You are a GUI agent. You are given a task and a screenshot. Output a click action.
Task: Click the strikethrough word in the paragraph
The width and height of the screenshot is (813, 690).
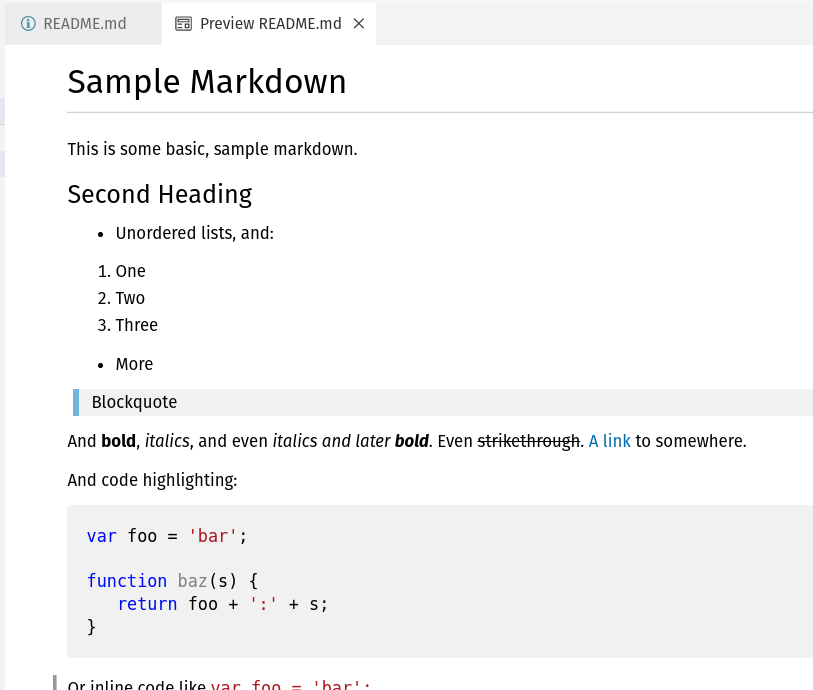point(528,440)
